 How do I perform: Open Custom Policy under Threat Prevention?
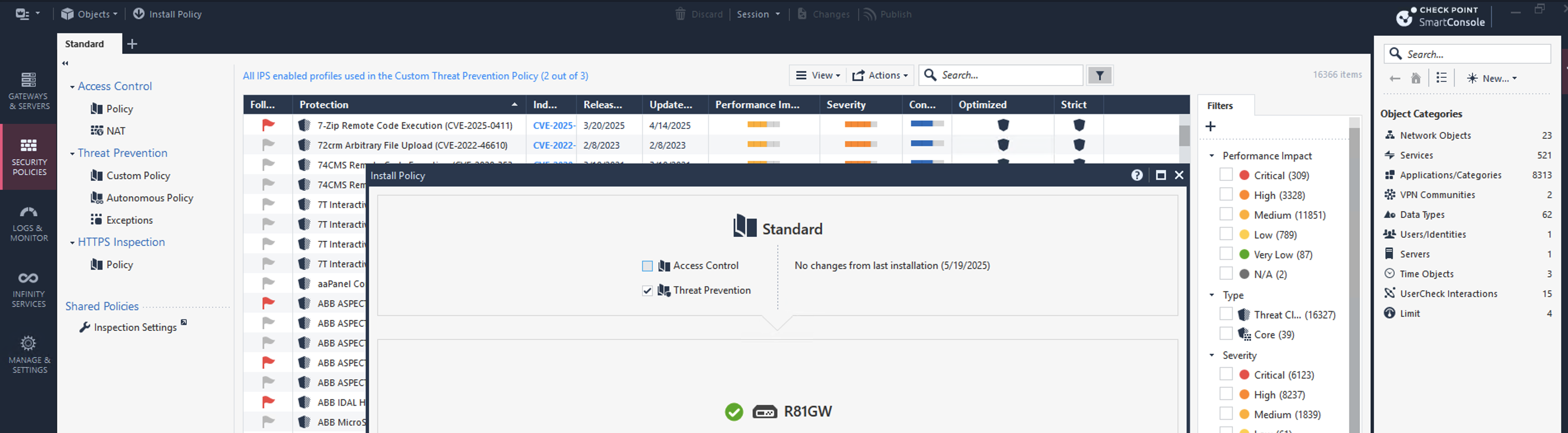click(138, 176)
